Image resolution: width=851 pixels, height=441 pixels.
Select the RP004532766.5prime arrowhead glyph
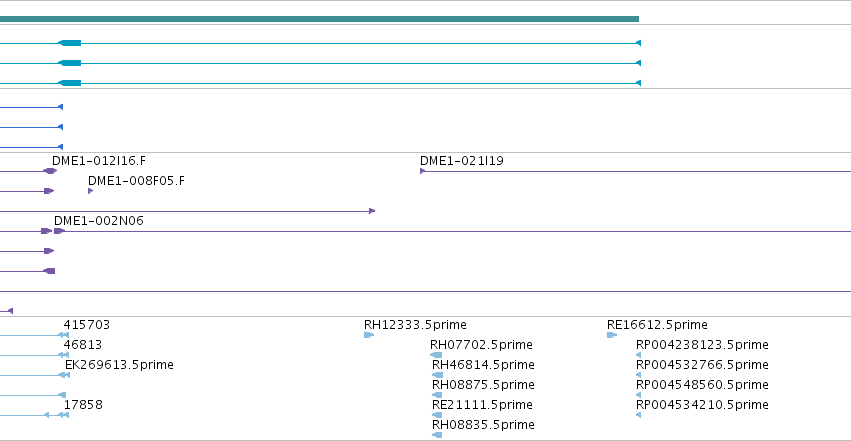638,375
